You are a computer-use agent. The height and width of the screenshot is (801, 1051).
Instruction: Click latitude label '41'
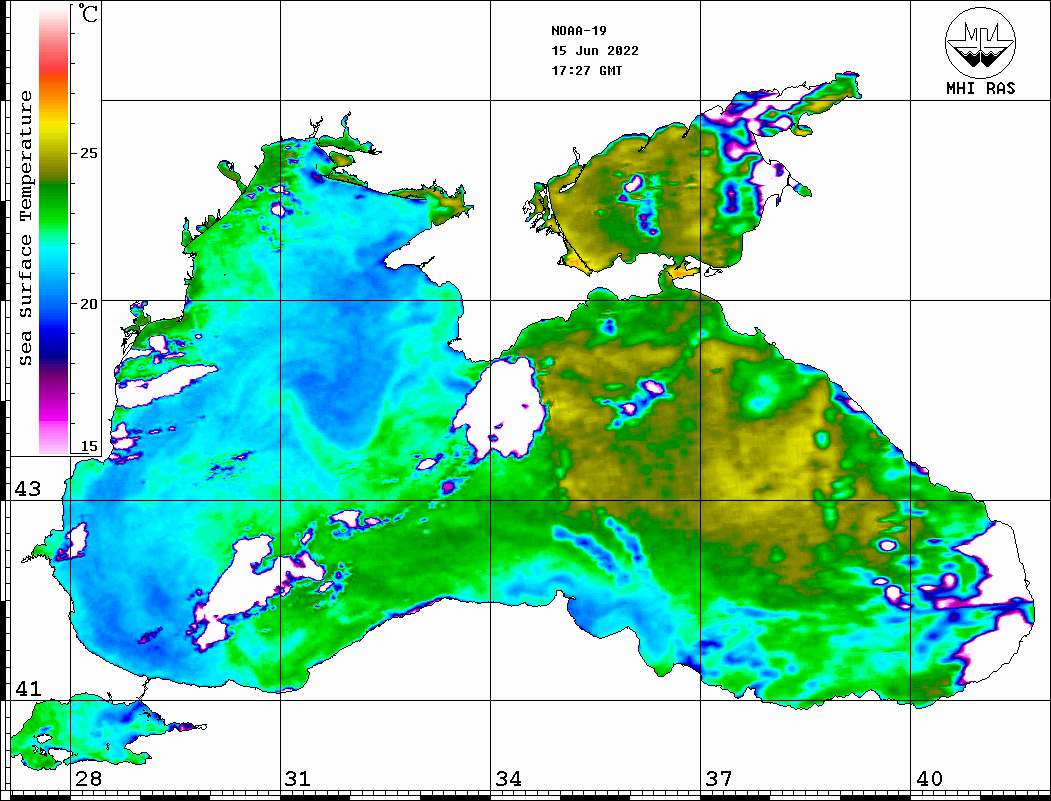28,688
